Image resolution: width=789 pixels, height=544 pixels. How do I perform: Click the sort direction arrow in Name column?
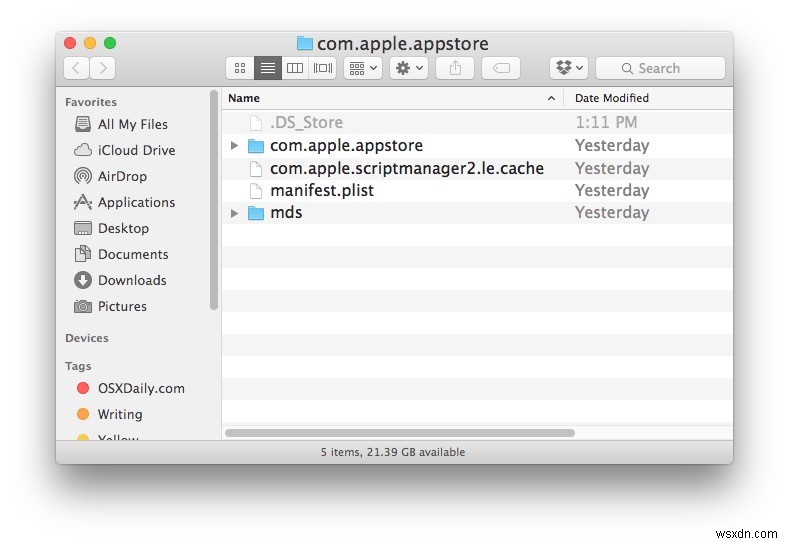(x=551, y=98)
